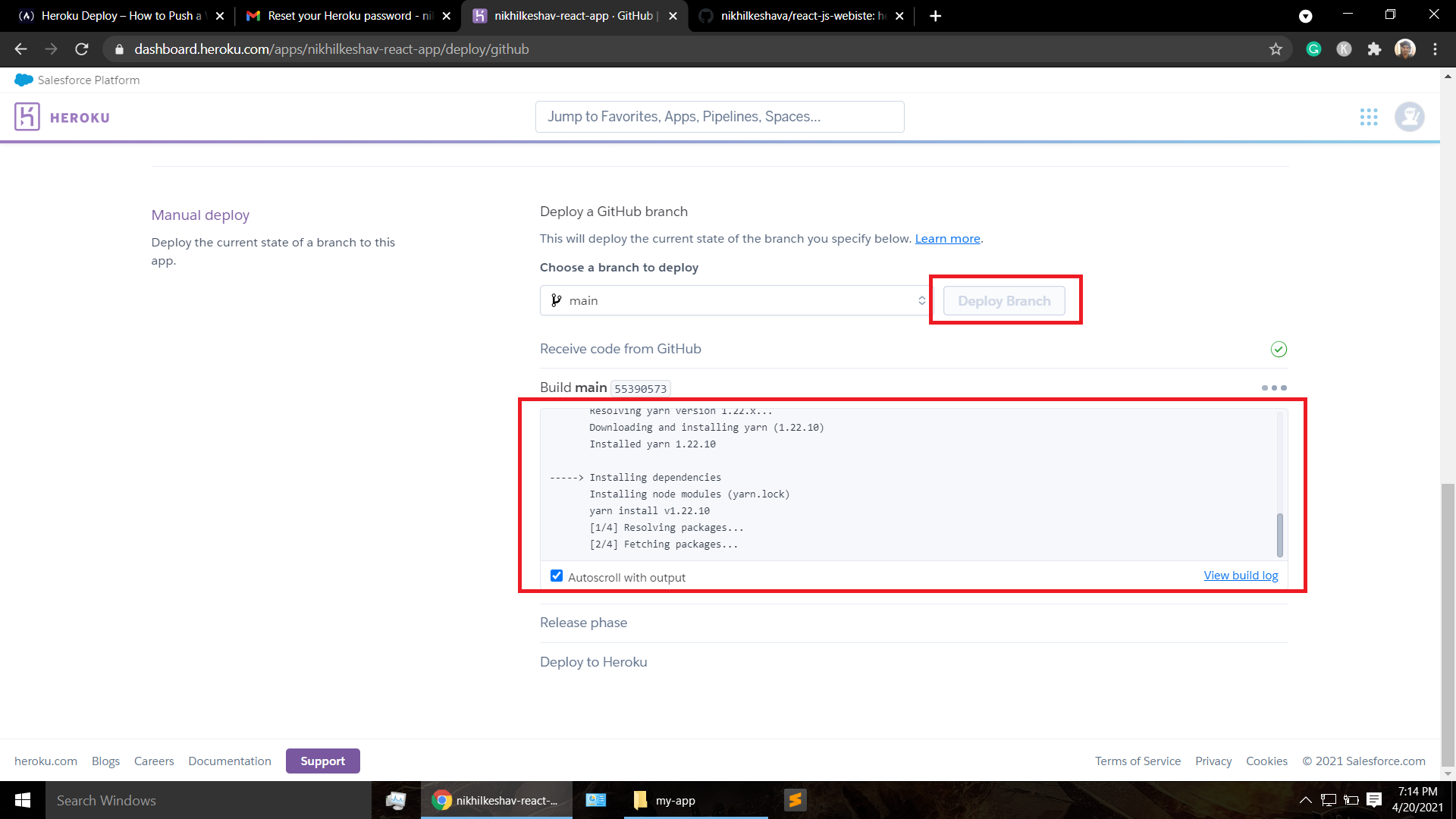
Task: Show hidden system tray icons
Action: pos(1305,800)
